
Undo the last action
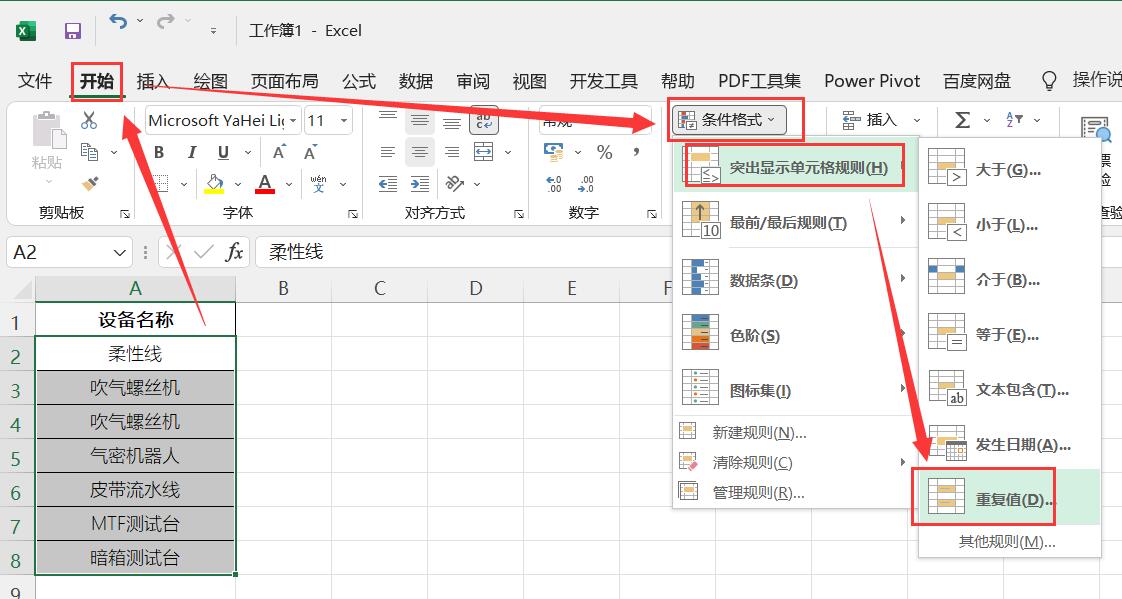pyautogui.click(x=118, y=22)
